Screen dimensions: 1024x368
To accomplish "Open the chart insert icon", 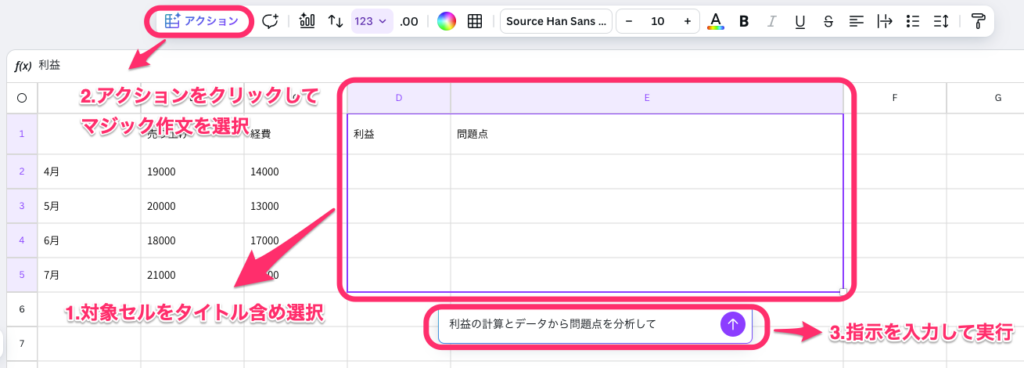I will 307,21.
